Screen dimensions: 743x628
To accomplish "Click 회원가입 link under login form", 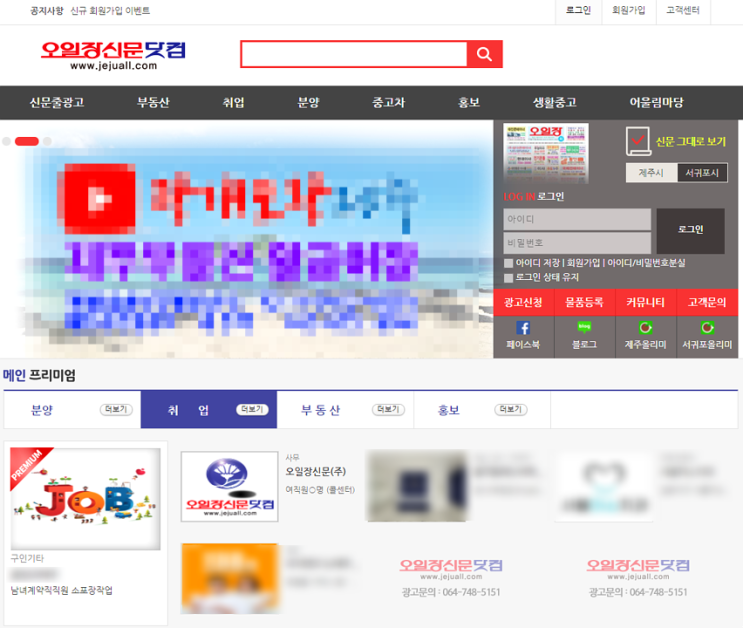I will (583, 263).
